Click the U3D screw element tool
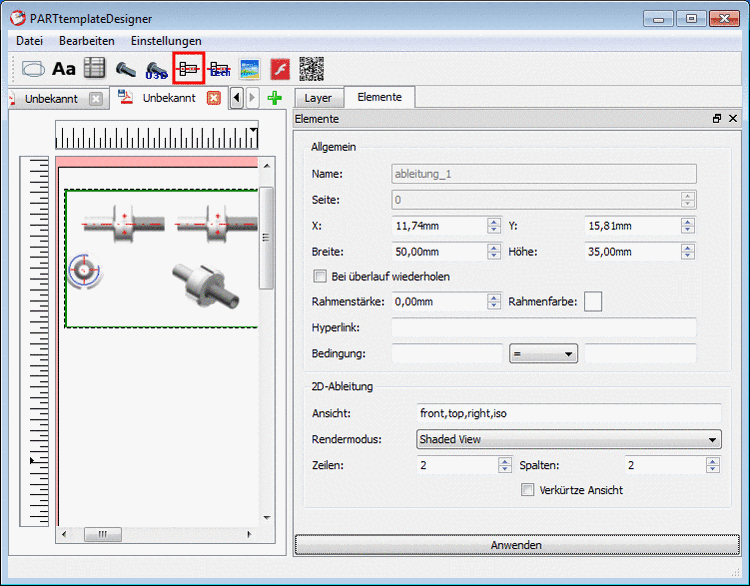Image resolution: width=750 pixels, height=586 pixels. 156,70
